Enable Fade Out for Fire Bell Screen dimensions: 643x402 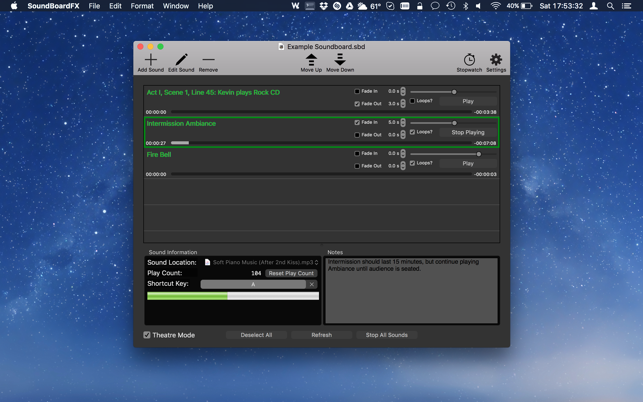[x=357, y=166]
